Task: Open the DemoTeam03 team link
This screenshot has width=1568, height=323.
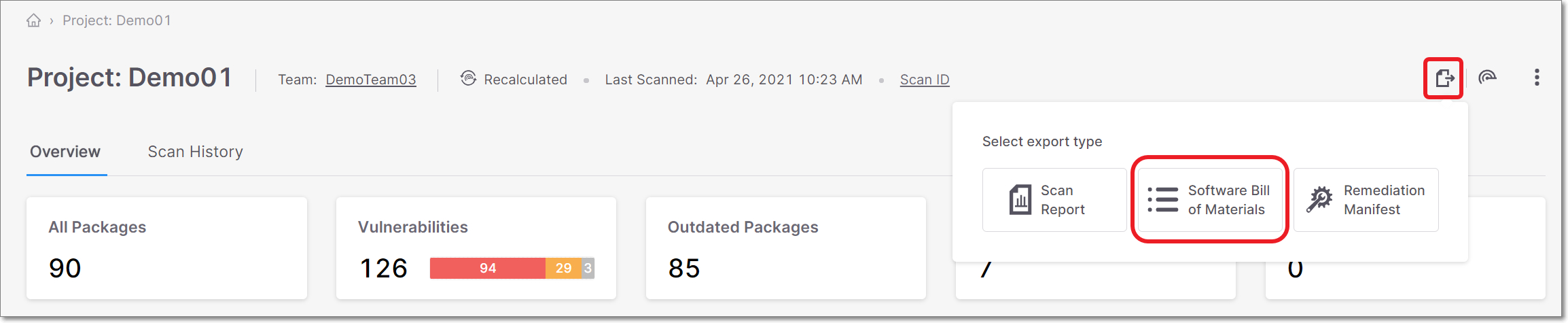Action: point(371,80)
